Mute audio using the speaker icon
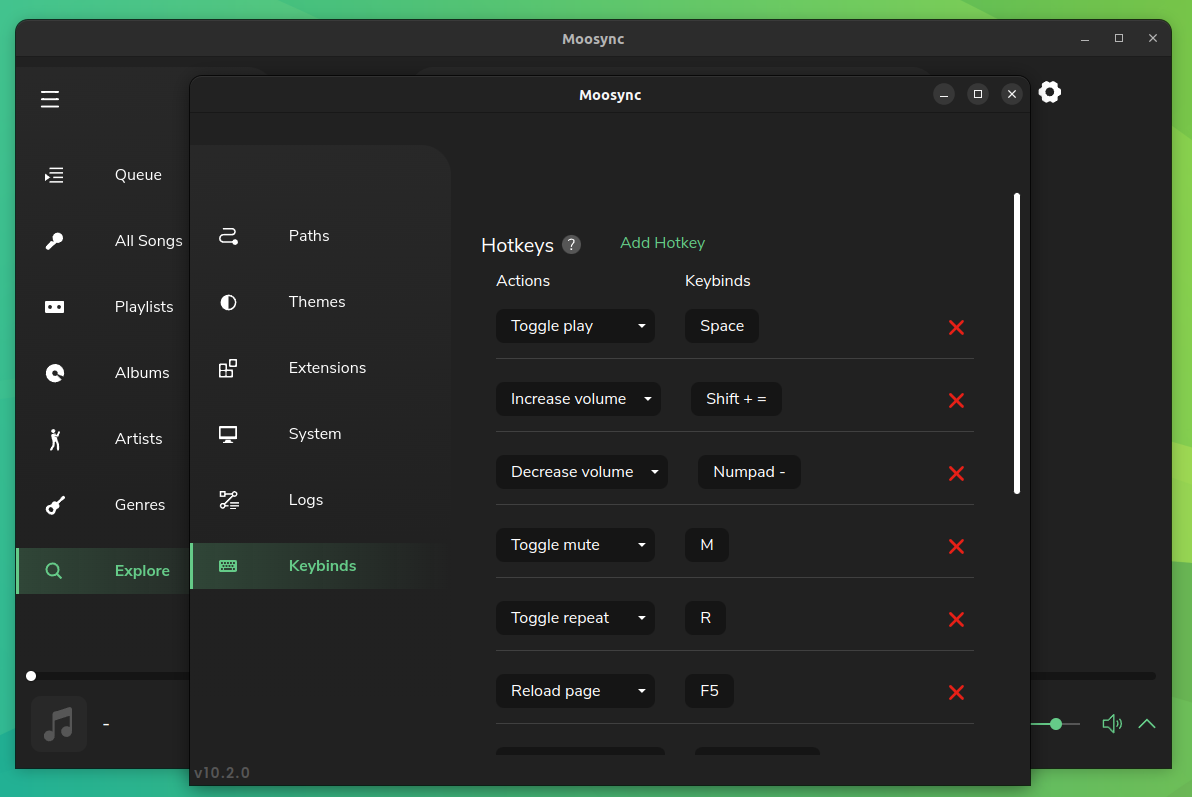The height and width of the screenshot is (797, 1192). tap(1112, 723)
